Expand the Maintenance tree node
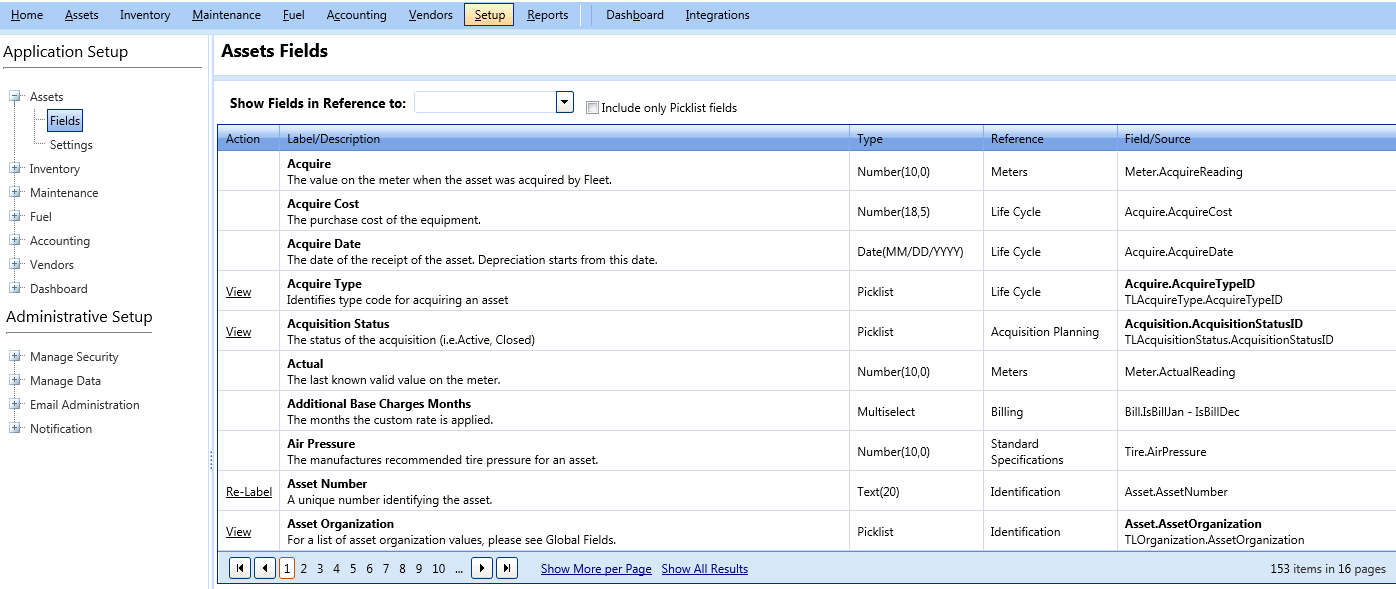The image size is (1396, 589). (15, 193)
